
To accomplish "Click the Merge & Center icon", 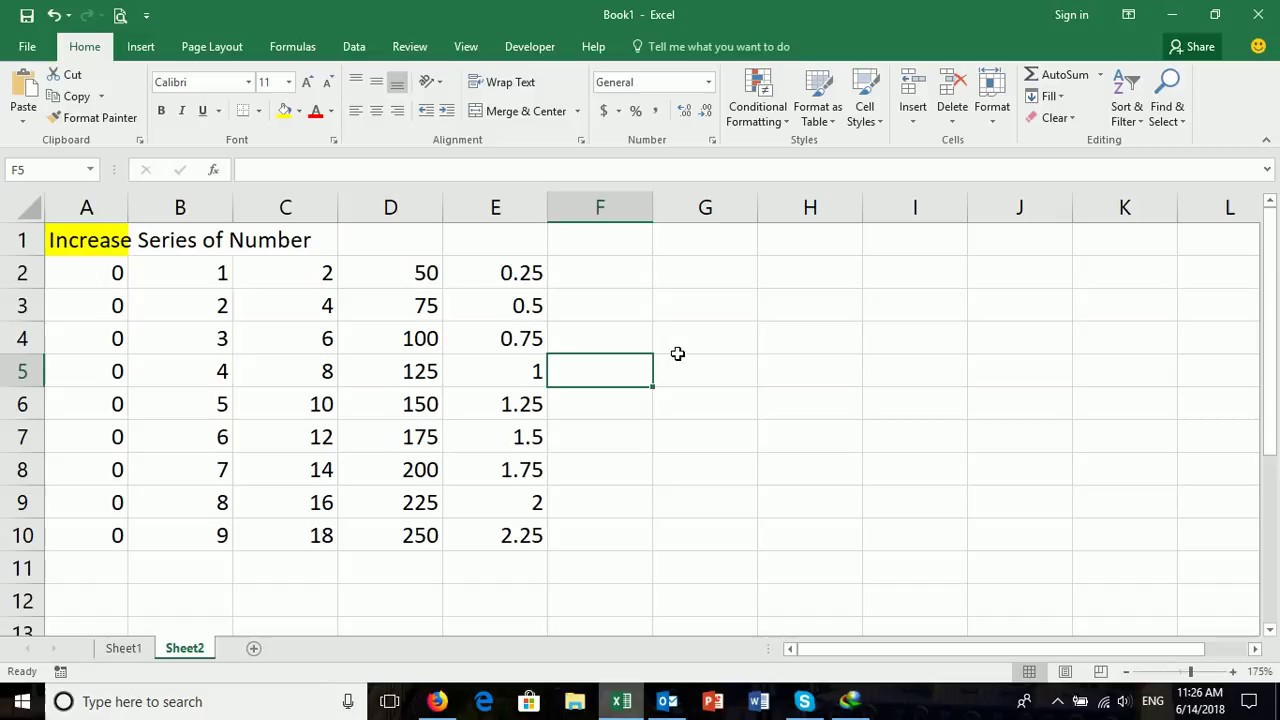I will pos(476,111).
